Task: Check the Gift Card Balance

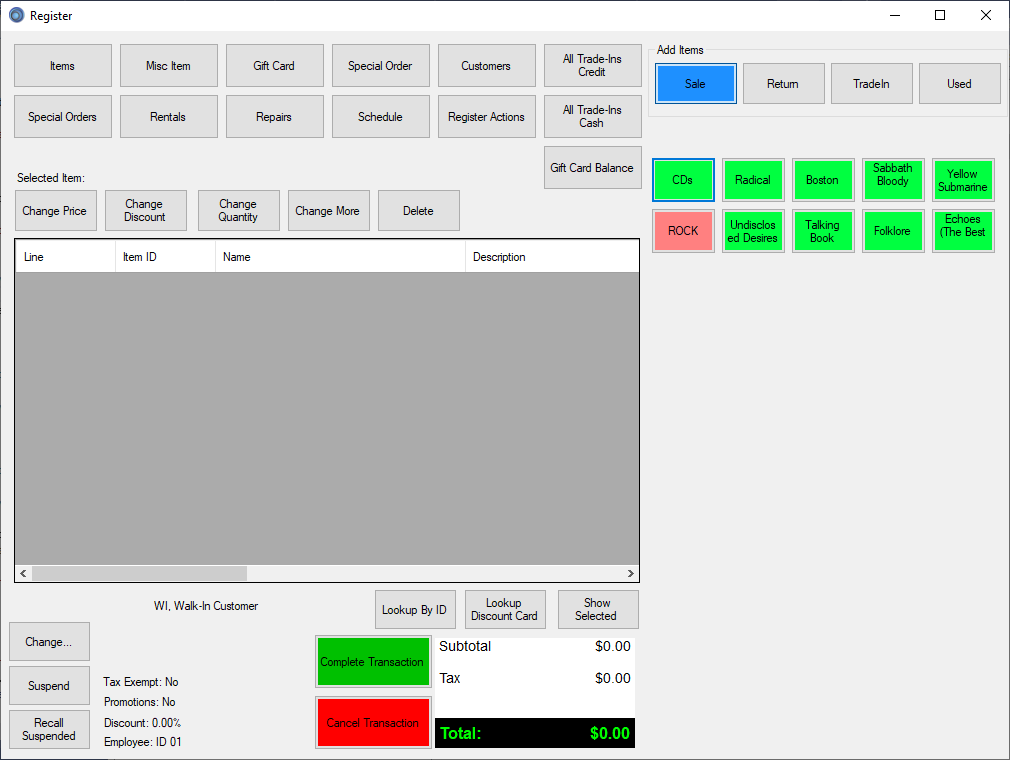Action: point(592,168)
